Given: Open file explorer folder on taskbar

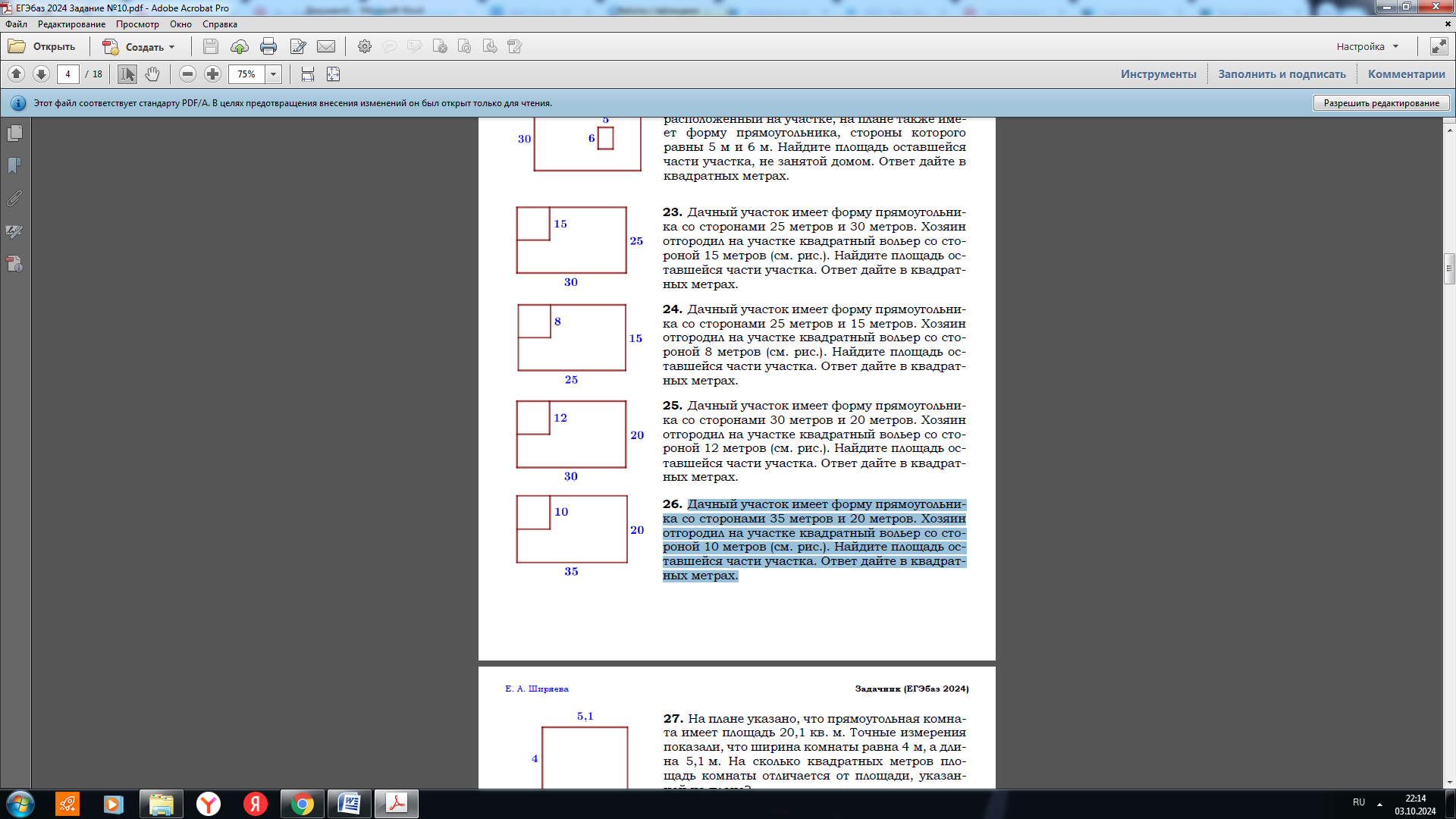Looking at the screenshot, I should [x=162, y=804].
